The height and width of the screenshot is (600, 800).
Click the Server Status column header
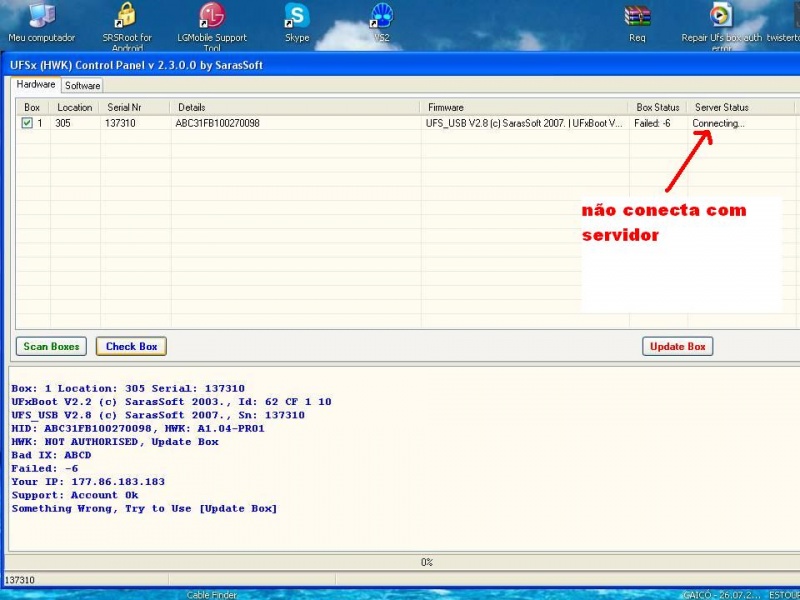[x=741, y=107]
